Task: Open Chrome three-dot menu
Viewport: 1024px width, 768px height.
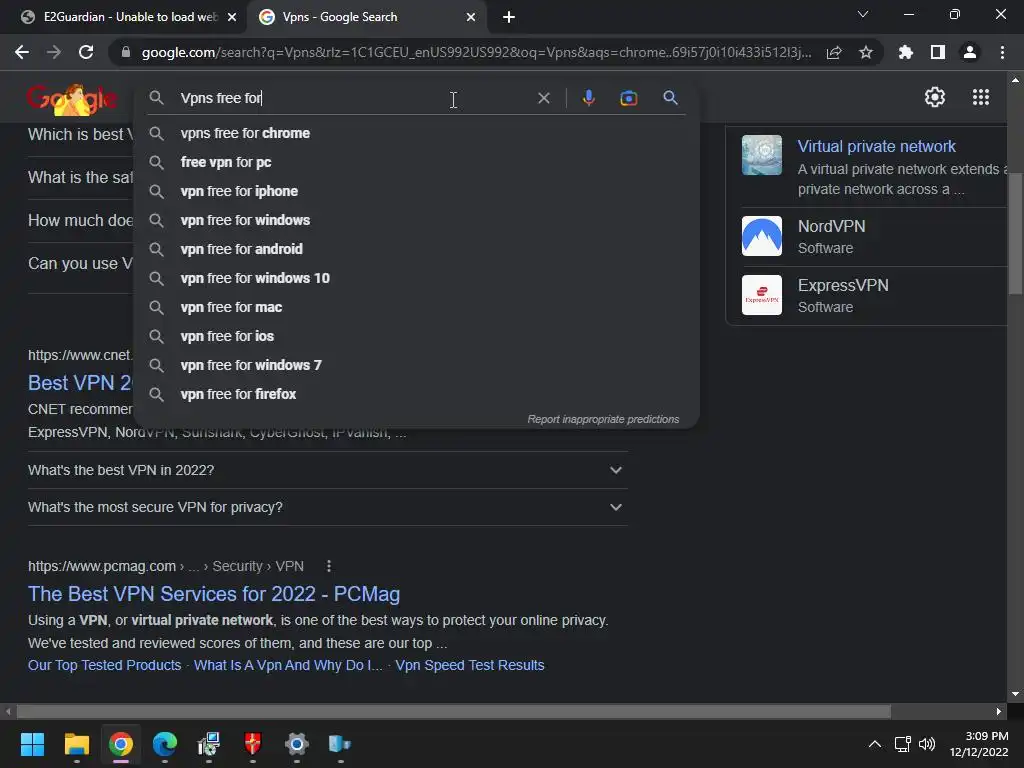Action: pos(1002,52)
